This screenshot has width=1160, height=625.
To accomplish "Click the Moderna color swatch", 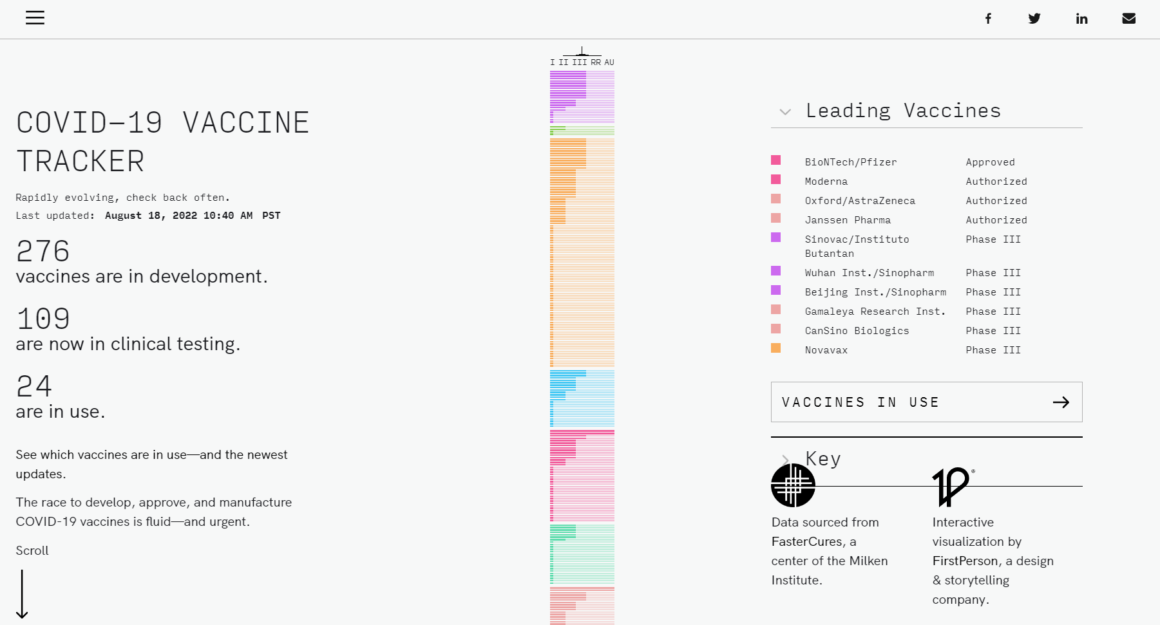I will [x=776, y=179].
